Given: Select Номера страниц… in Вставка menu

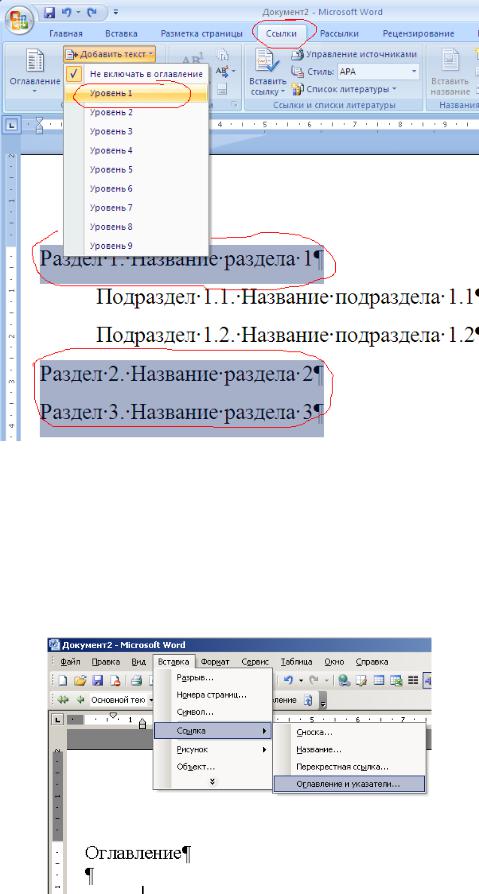Looking at the screenshot, I should [212, 695].
